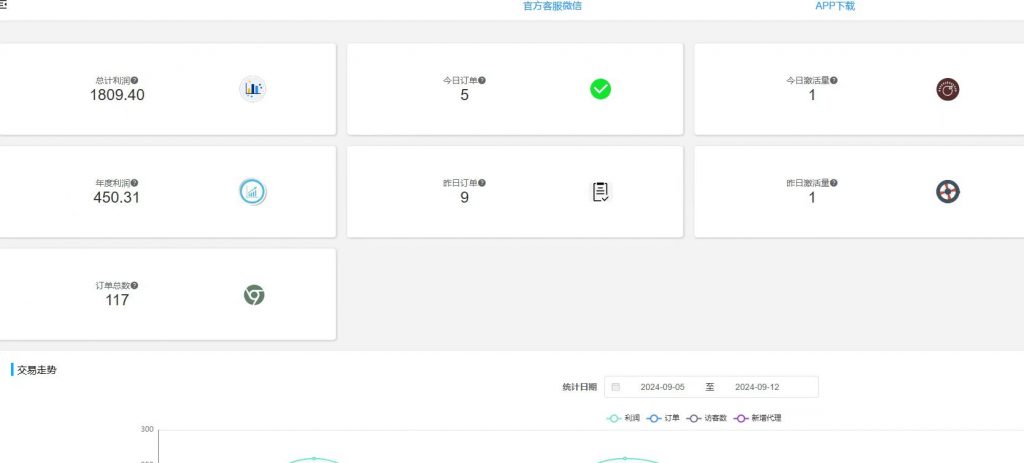Open the 官方客服微信 link
This screenshot has width=1024, height=463.
coord(552,6)
